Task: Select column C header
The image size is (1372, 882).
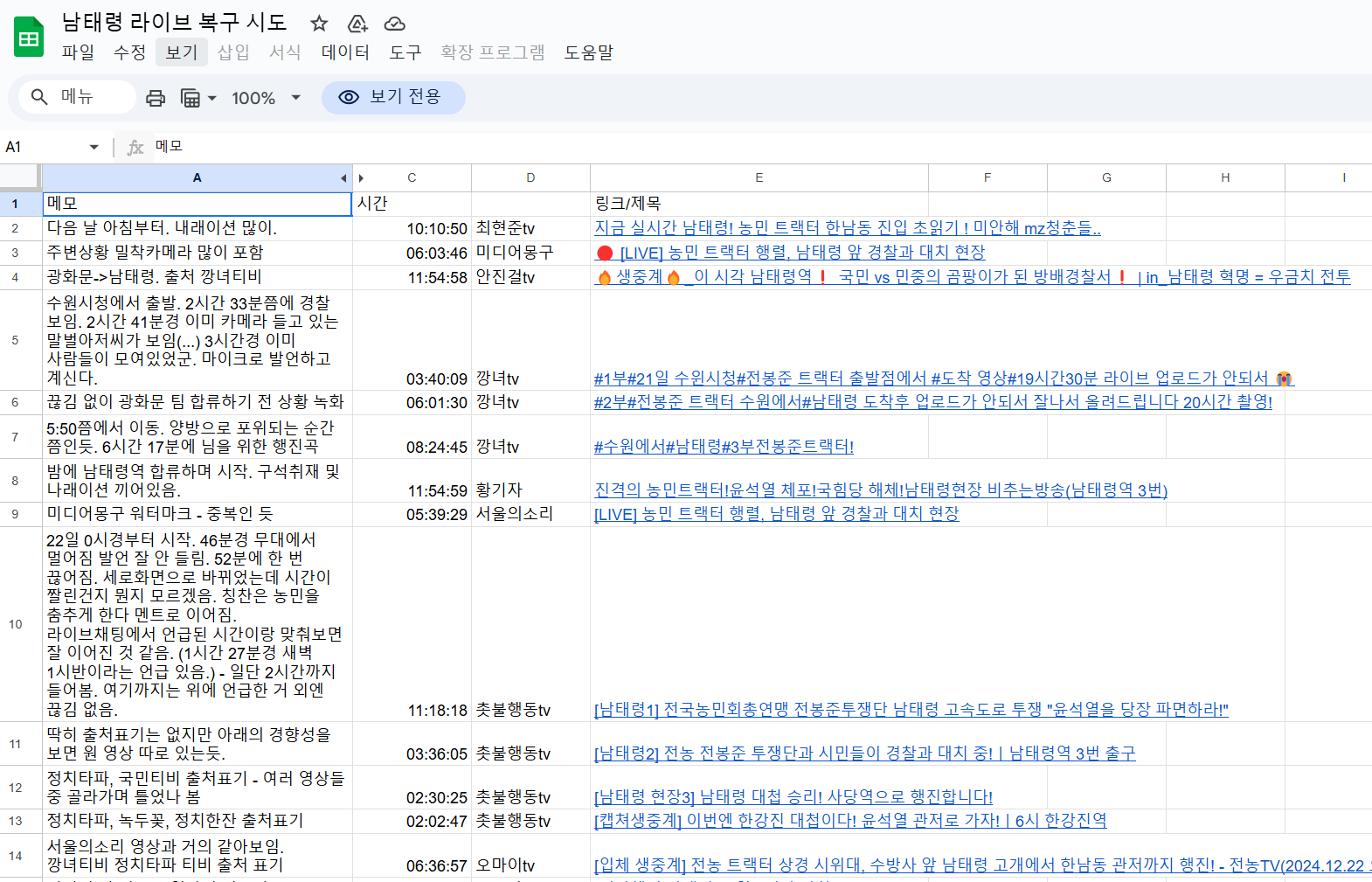Action: click(x=412, y=178)
